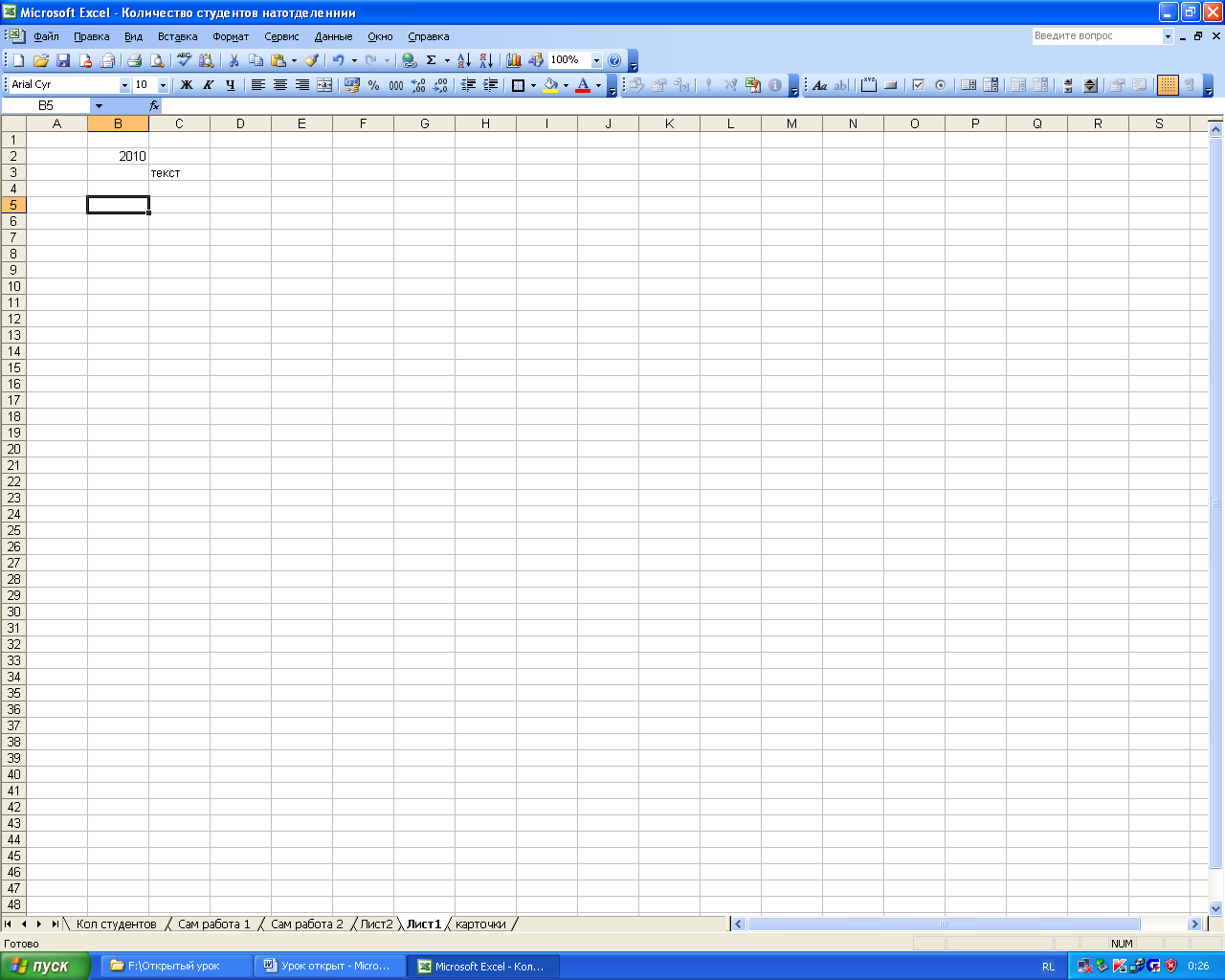Screen dimensions: 1225x980
Task: Click the insert function fx button
Action: 154,106
